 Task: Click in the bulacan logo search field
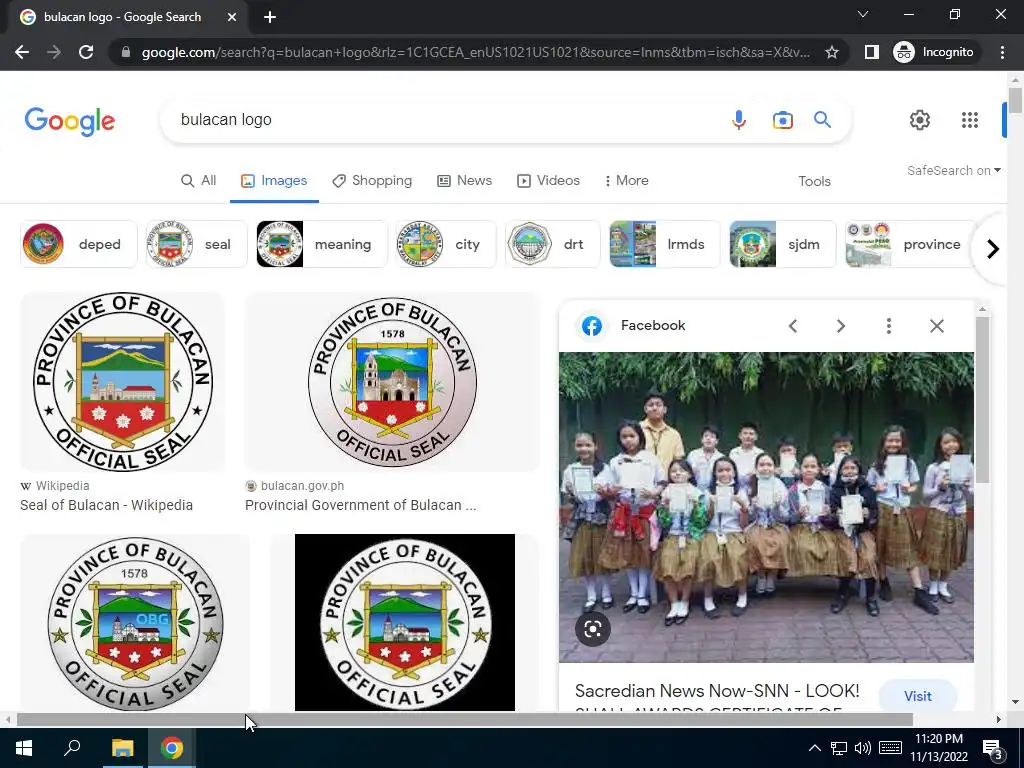[x=444, y=120]
